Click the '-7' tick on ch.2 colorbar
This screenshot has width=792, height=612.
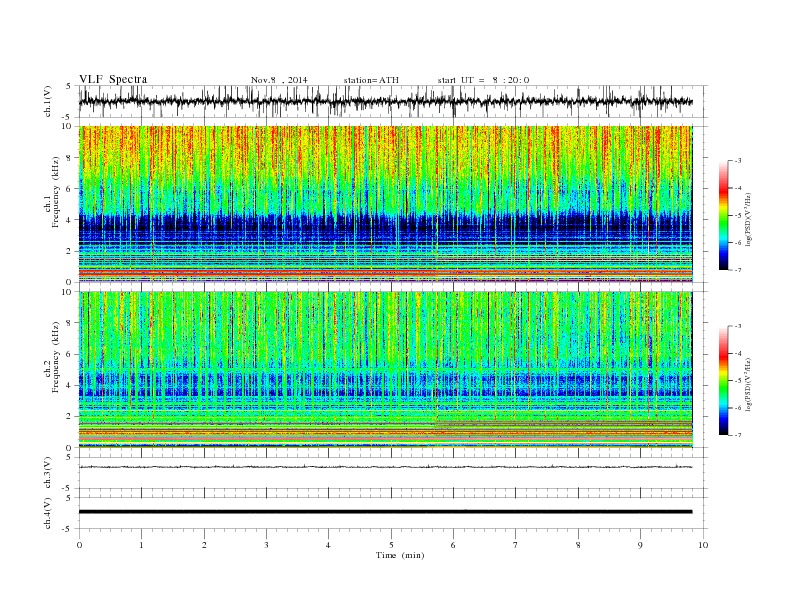pyautogui.click(x=738, y=435)
